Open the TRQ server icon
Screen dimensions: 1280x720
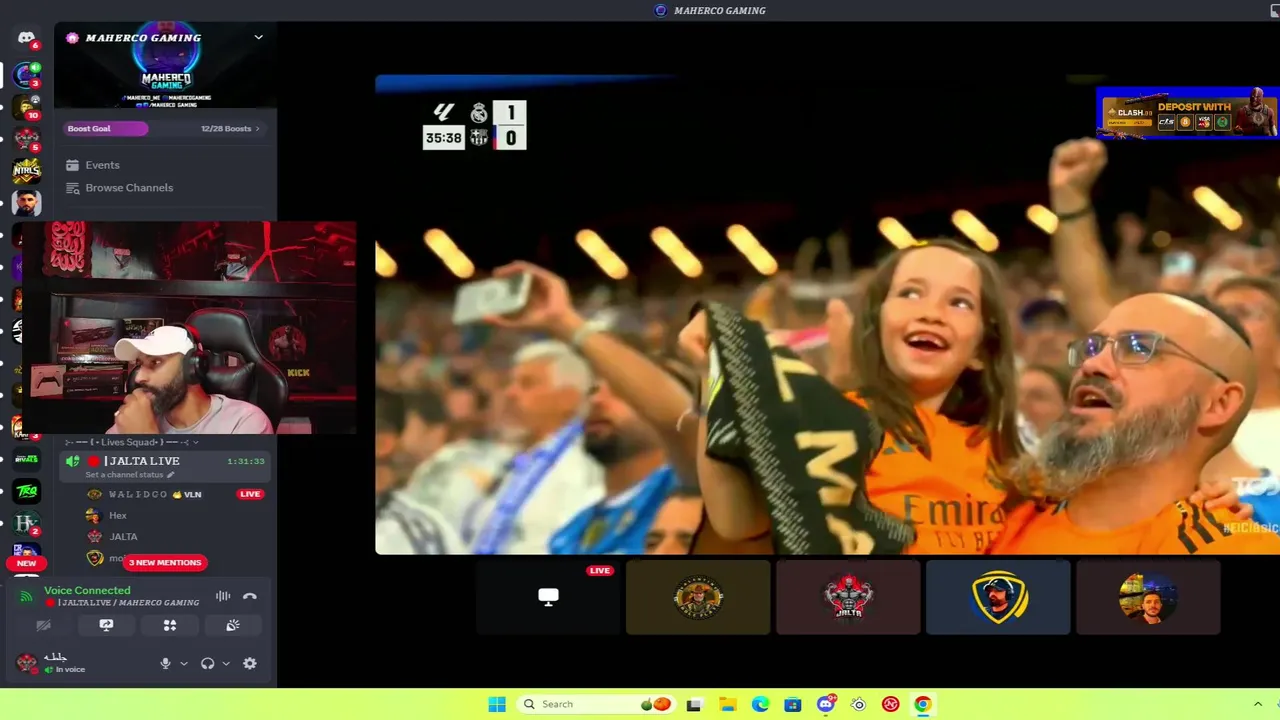click(x=26, y=491)
